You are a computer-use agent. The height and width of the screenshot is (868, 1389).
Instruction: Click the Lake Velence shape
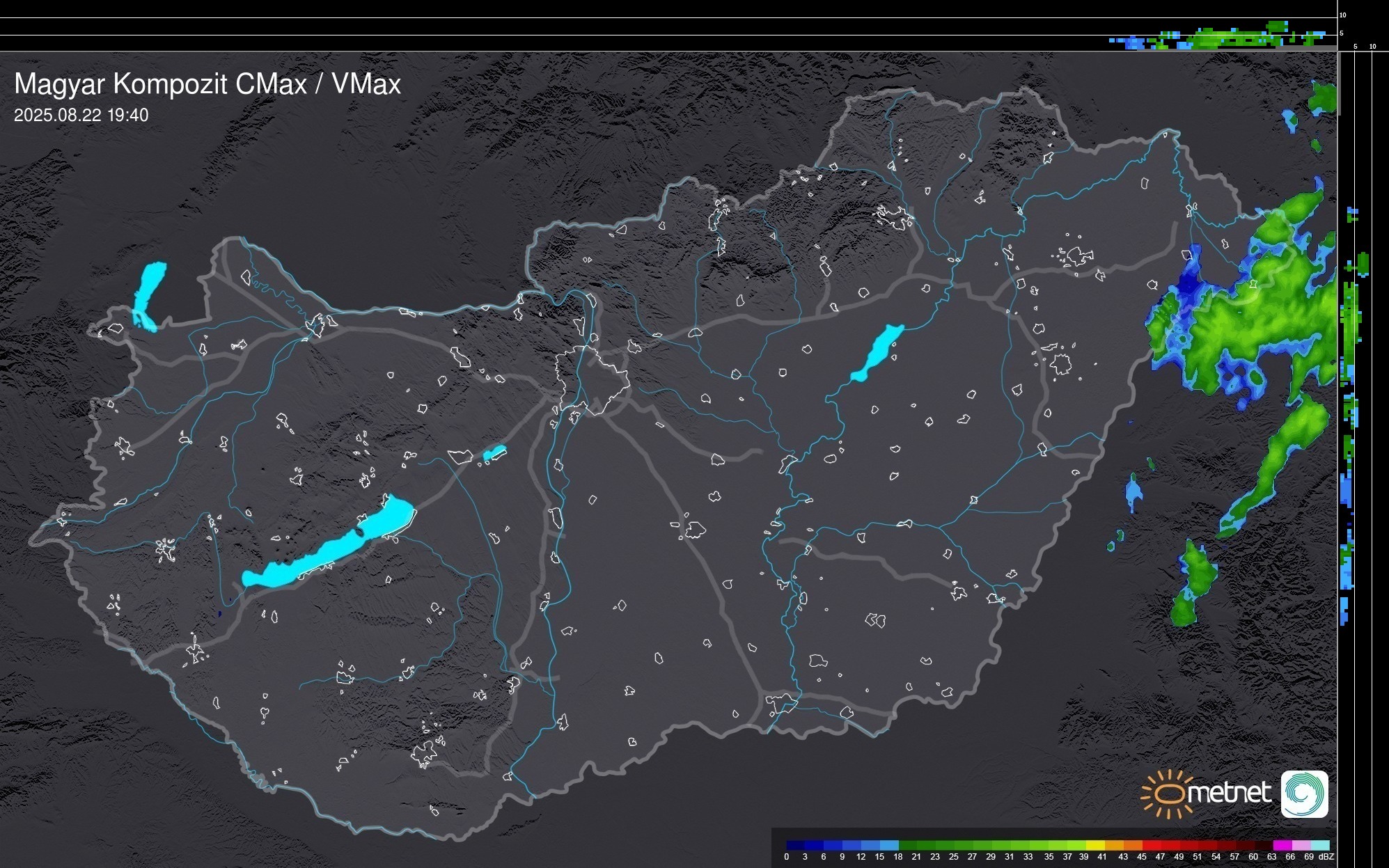[x=494, y=453]
